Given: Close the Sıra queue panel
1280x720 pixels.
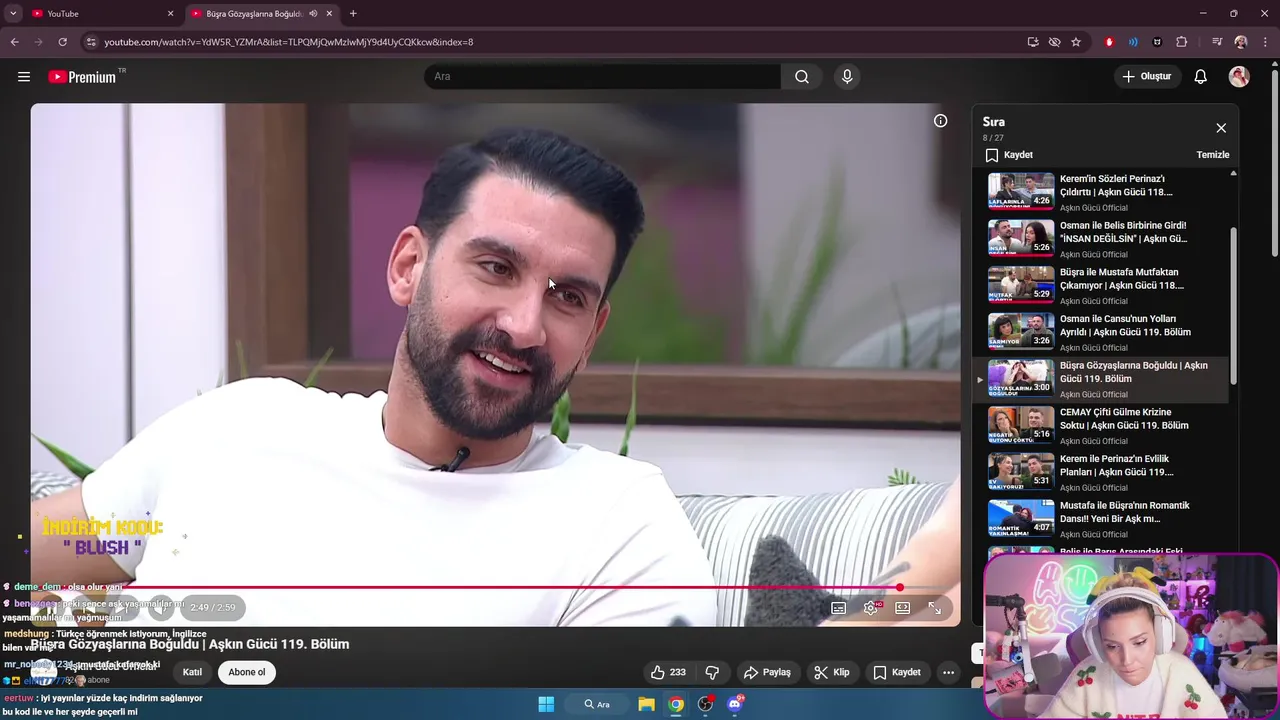Looking at the screenshot, I should click(1221, 128).
